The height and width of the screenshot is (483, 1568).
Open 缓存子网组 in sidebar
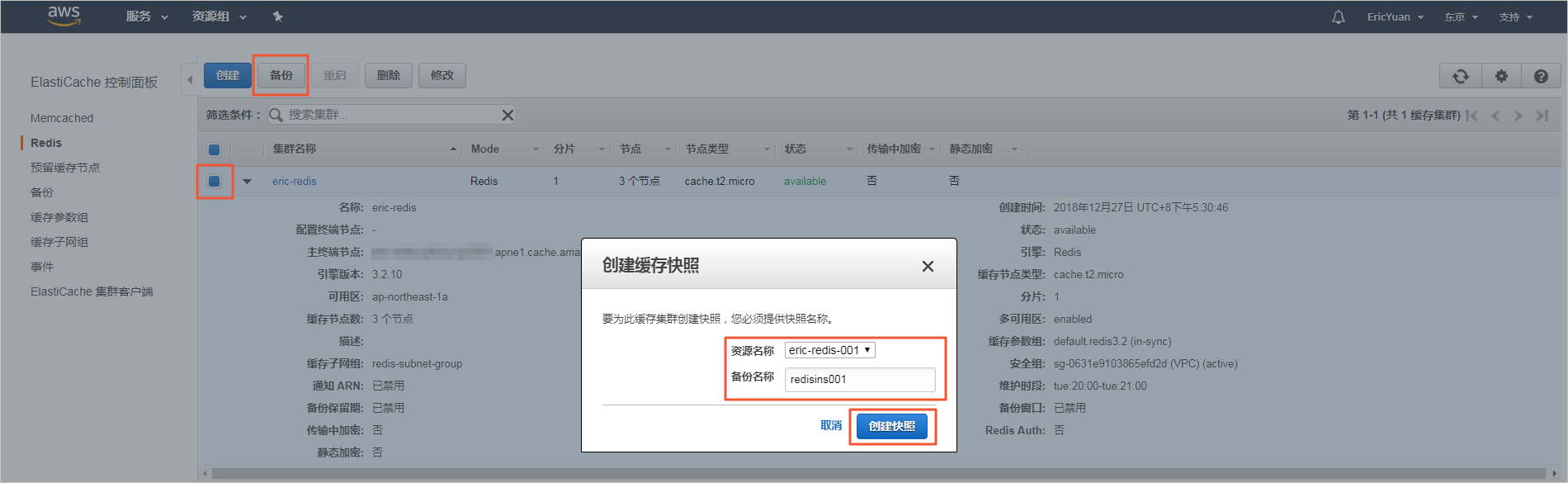pos(59,242)
